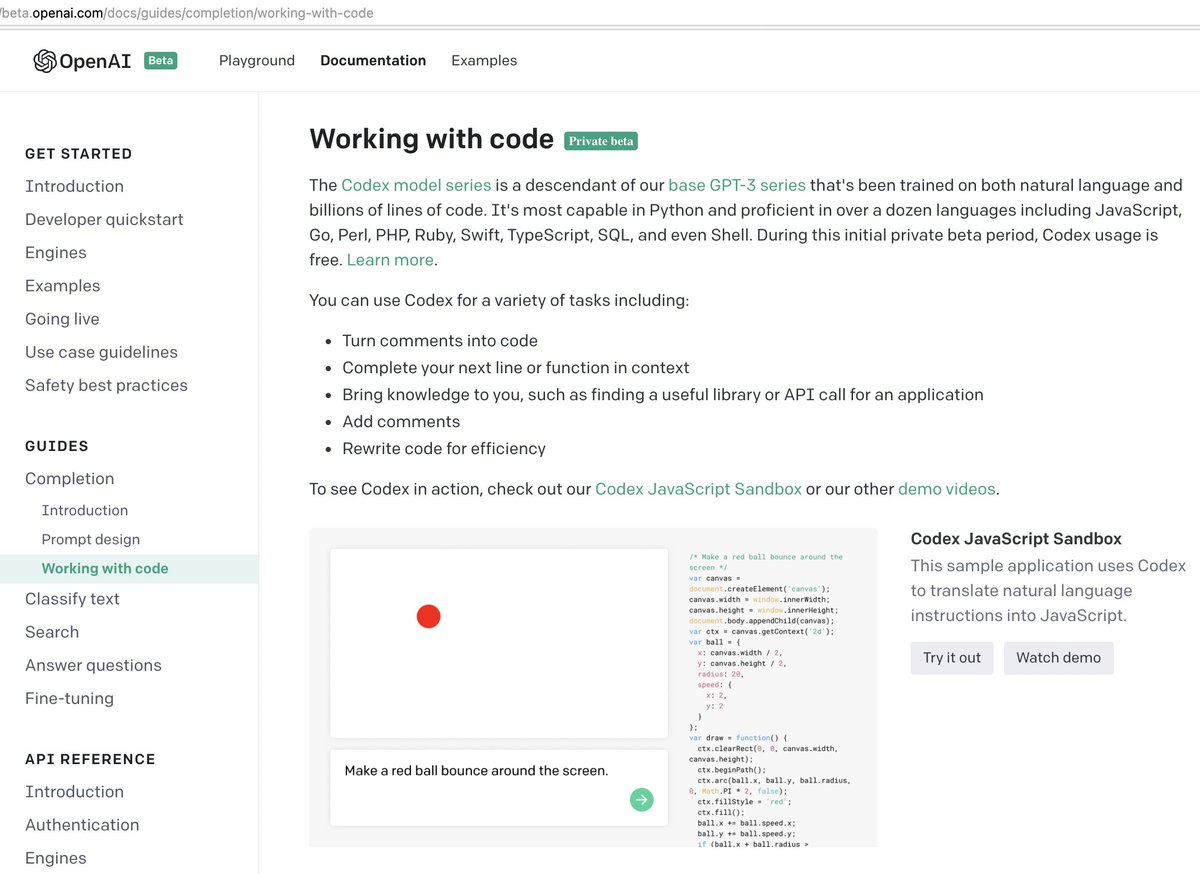Click the Learn more link
The width and height of the screenshot is (1200, 874).
coord(390,260)
